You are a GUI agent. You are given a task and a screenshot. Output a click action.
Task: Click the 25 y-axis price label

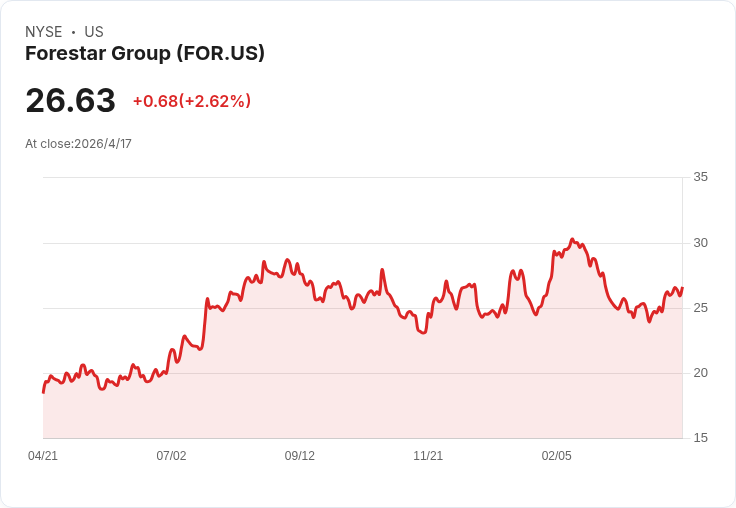coord(700,308)
